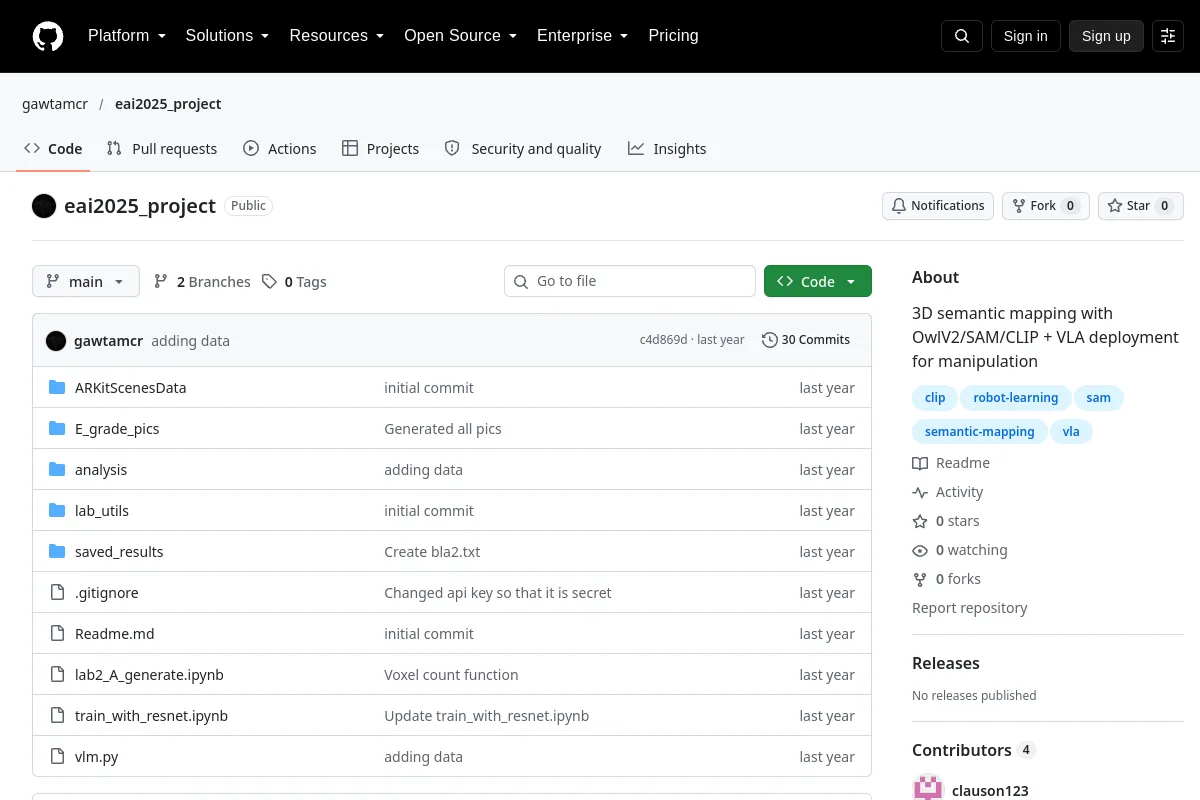Click the Notifications button
The width and height of the screenshot is (1200, 800).
(x=938, y=206)
